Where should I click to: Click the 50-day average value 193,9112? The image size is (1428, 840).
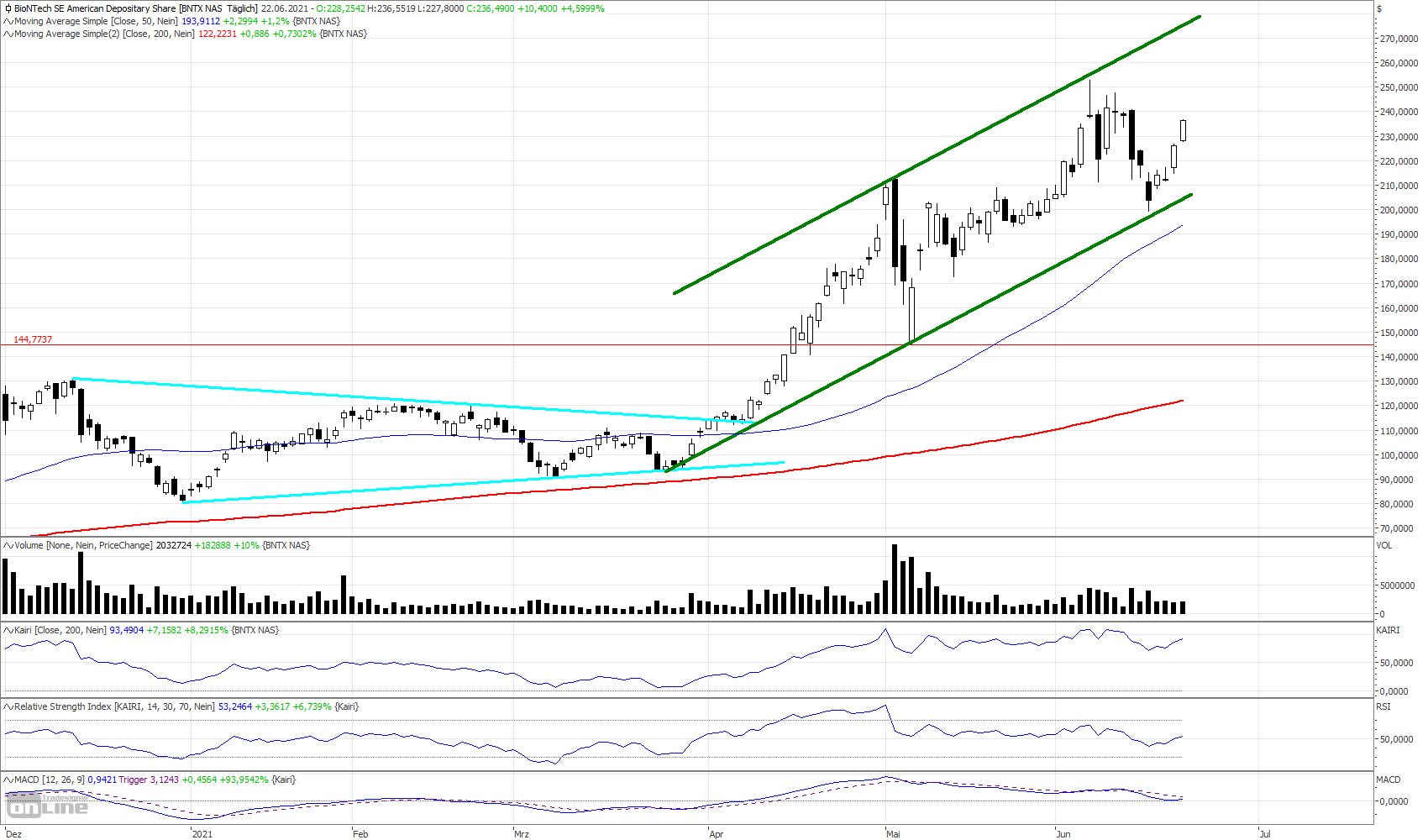(x=201, y=21)
